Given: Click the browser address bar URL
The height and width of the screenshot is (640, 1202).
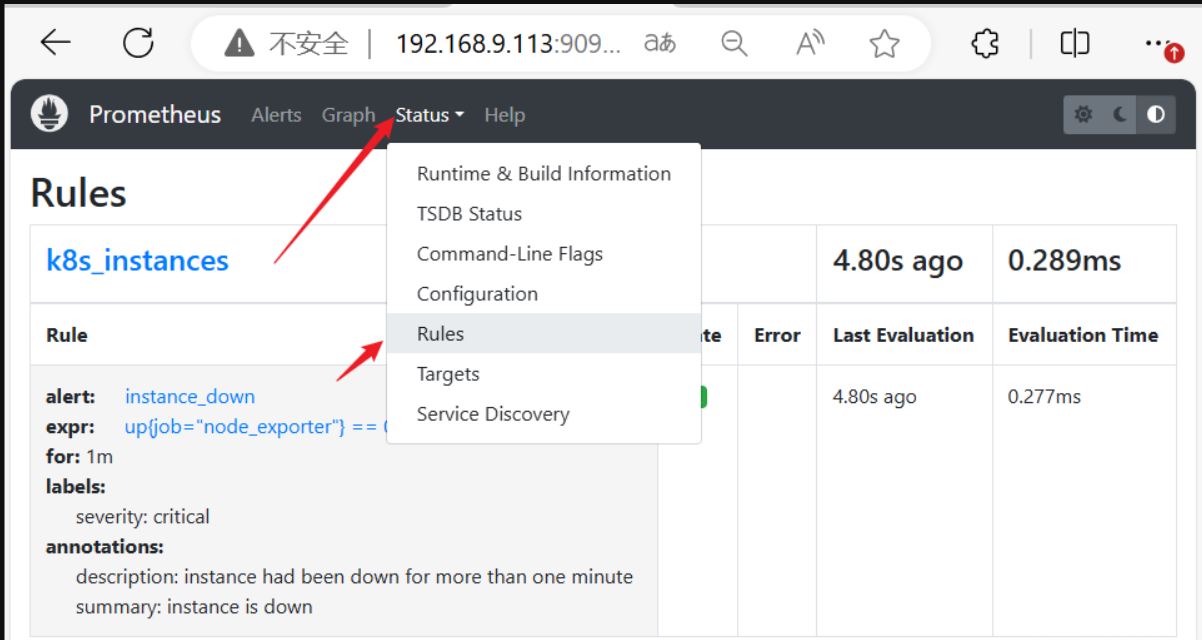Looking at the screenshot, I should tap(509, 44).
